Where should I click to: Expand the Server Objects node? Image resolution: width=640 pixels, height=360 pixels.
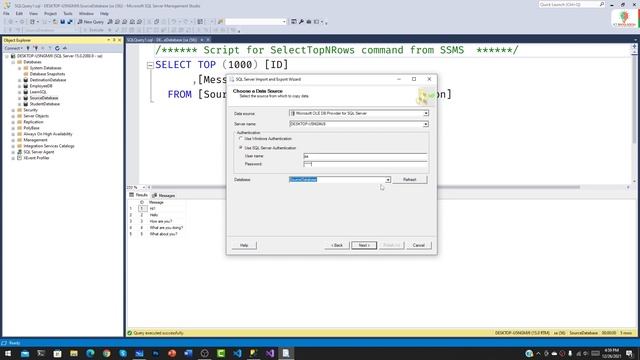coord(13,116)
